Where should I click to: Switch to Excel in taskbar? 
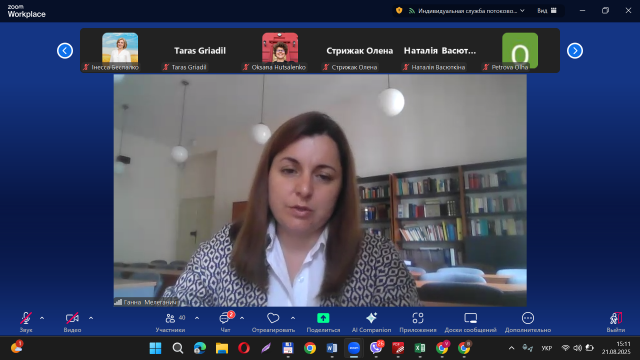[x=420, y=348]
